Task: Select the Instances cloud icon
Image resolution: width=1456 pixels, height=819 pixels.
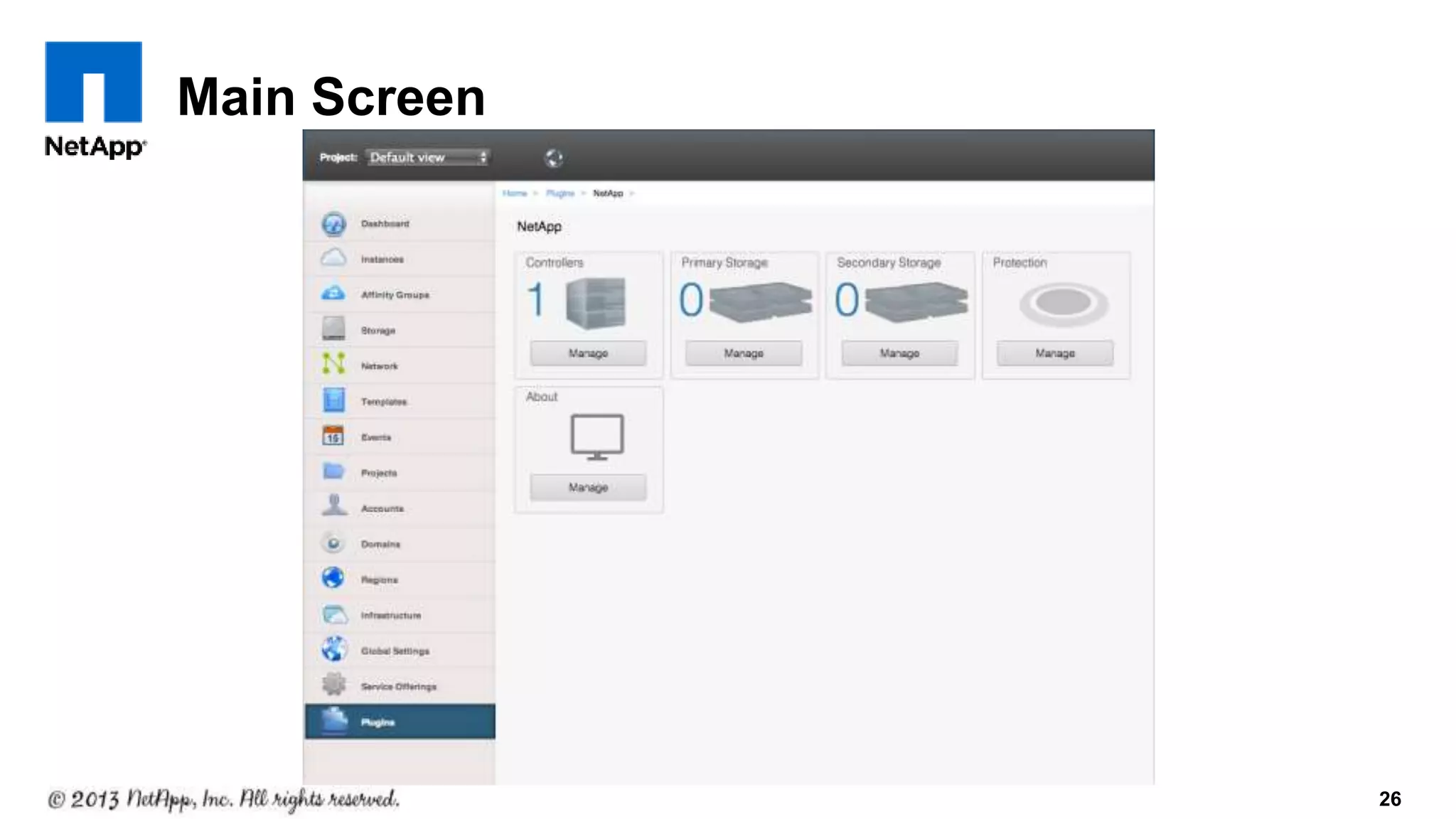Action: click(333, 257)
